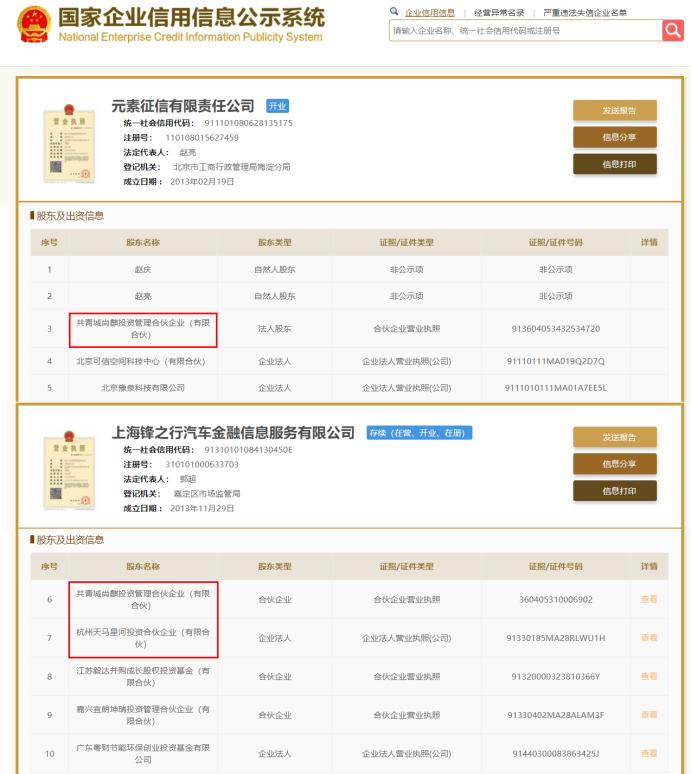Screen dimensions: 692x774
Task: Click 信息分享 button for 元素征信有限责任公司
Action: [x=615, y=137]
